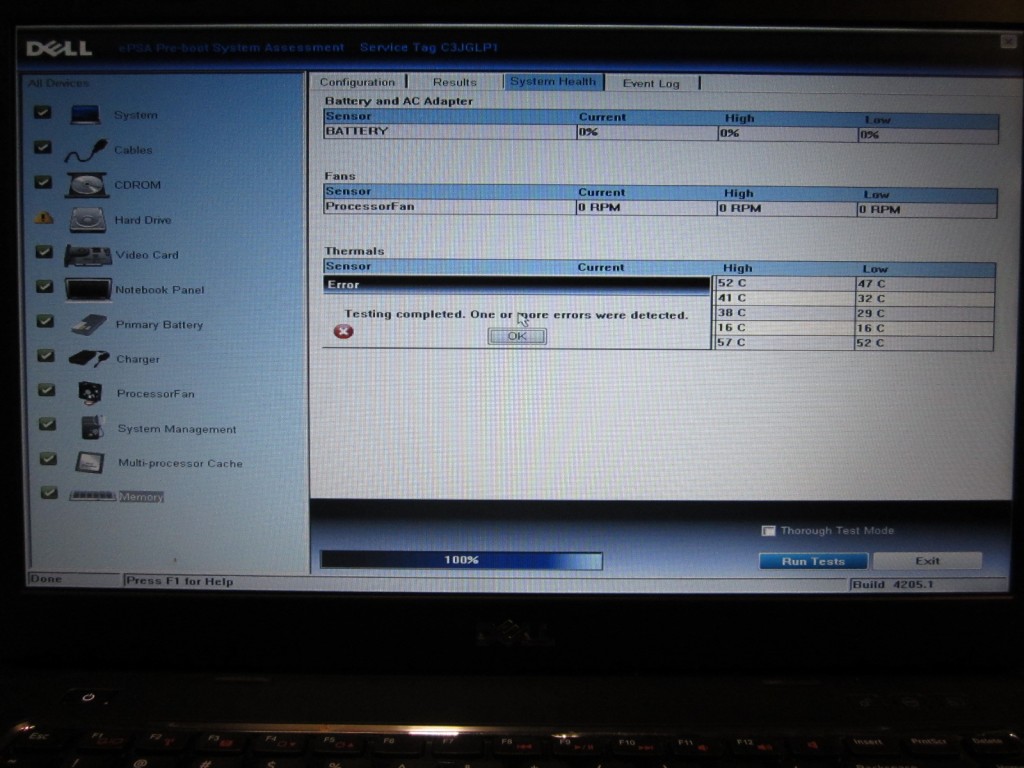Click the 100% progress bar
This screenshot has width=1024, height=768.
pyautogui.click(x=461, y=560)
